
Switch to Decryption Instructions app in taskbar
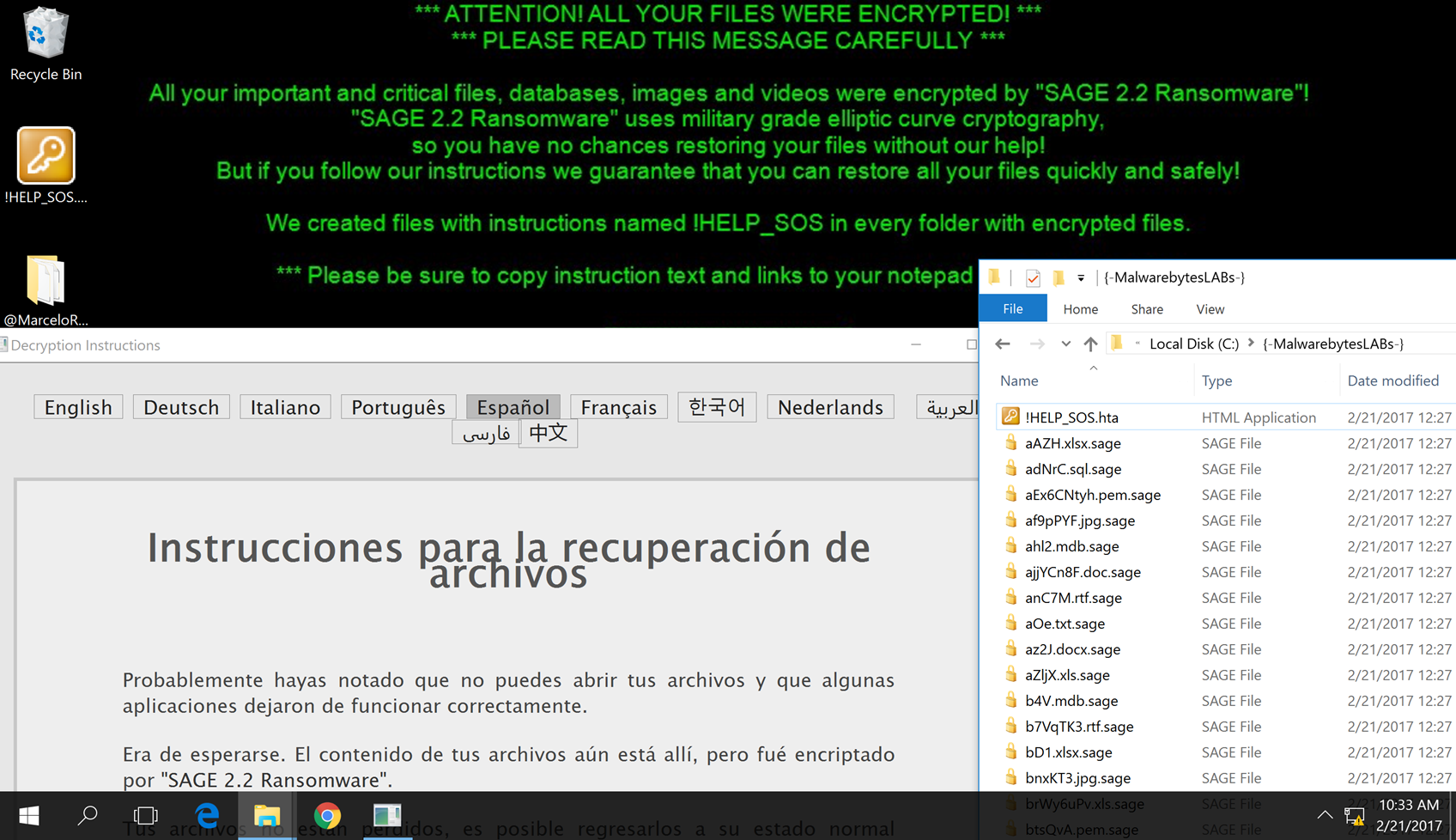coord(387,815)
